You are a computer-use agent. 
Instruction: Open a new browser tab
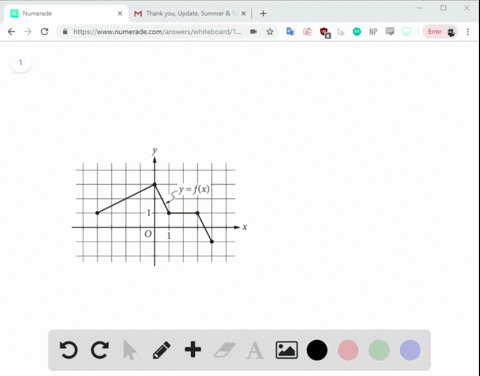[263, 13]
